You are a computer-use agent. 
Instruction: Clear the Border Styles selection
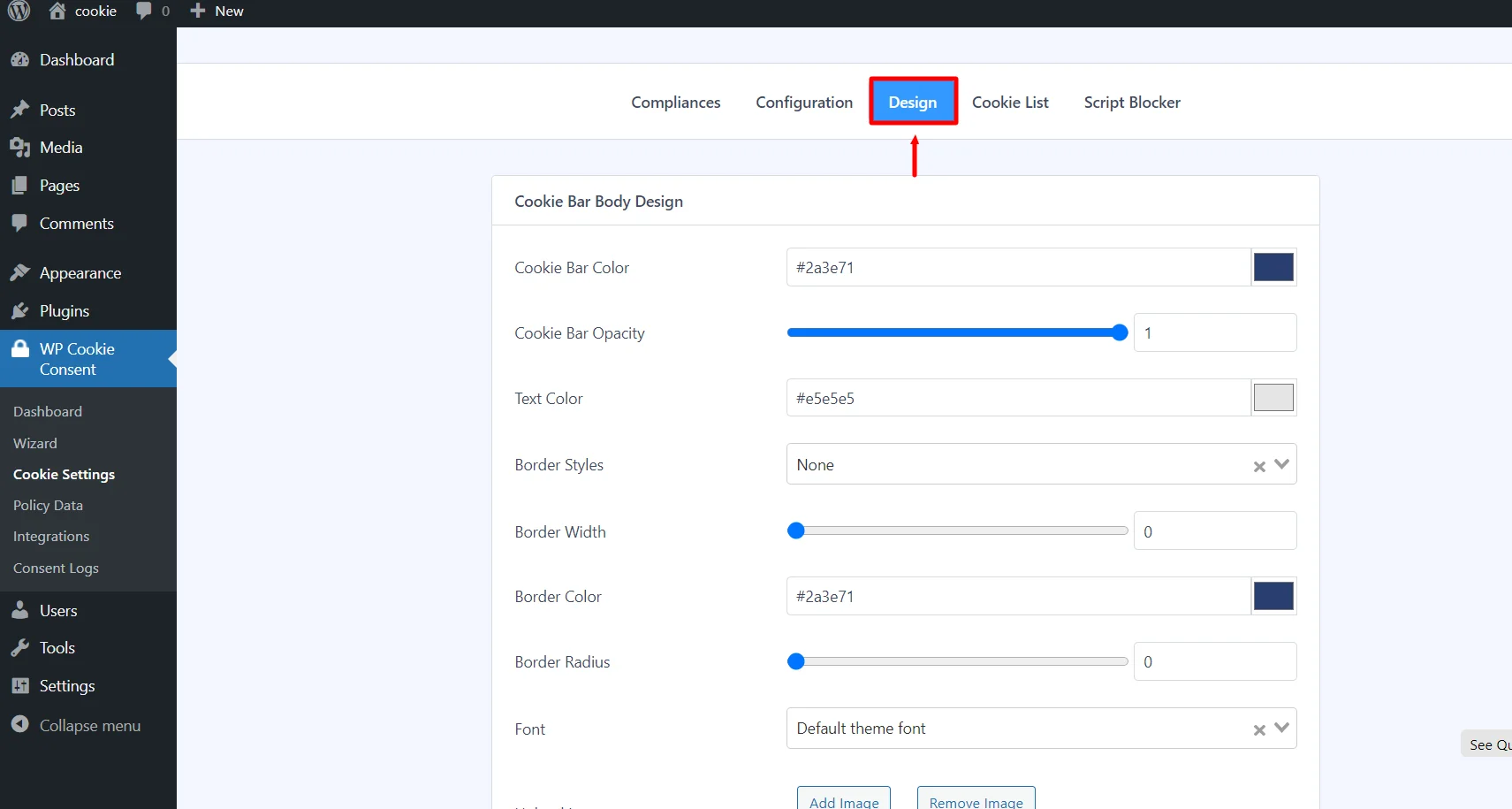pos(1258,465)
